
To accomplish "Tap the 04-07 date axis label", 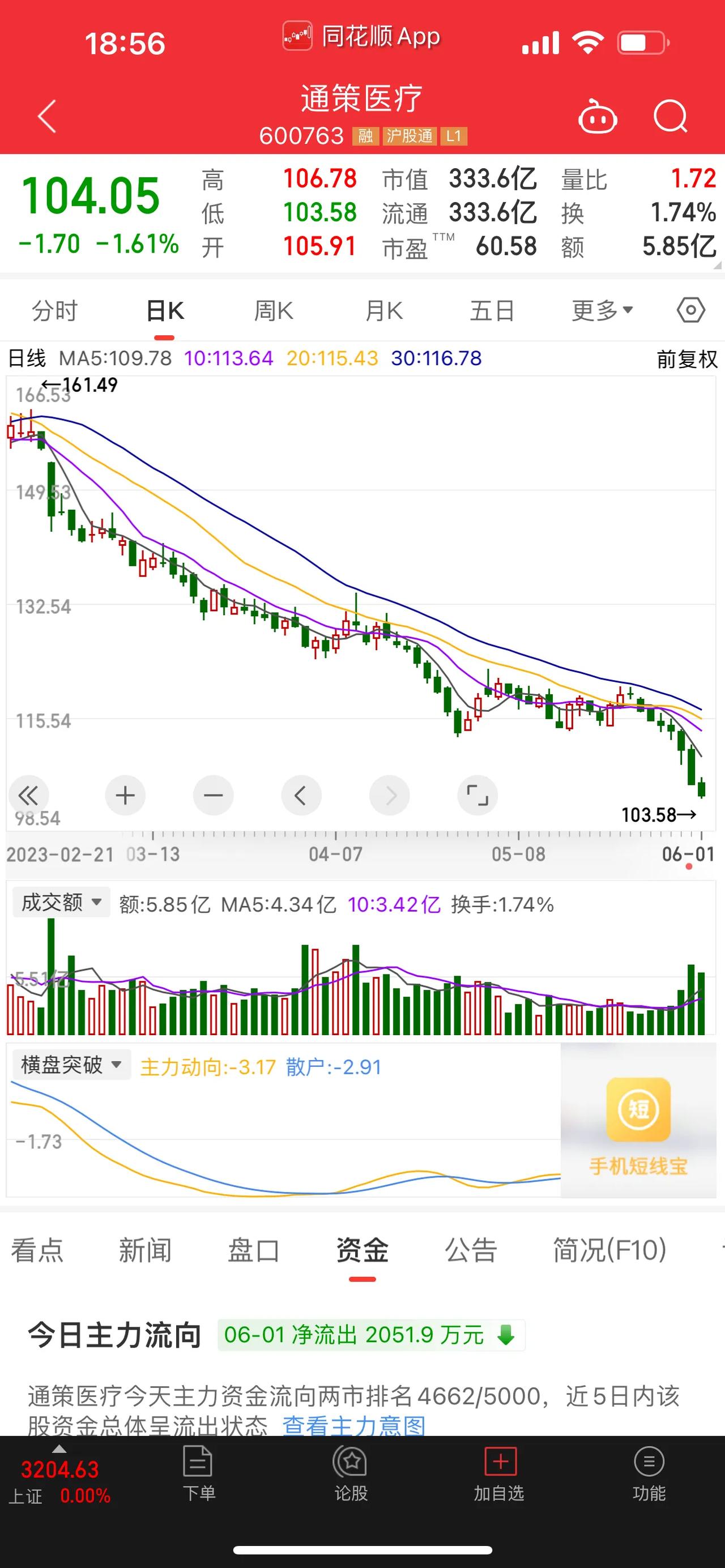I will click(x=335, y=854).
